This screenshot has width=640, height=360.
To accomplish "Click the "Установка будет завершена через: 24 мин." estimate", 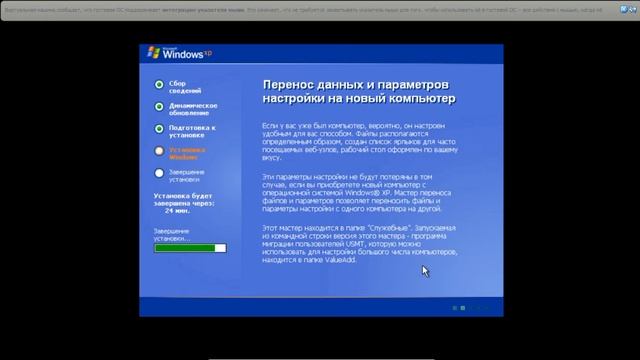I will coord(184,203).
